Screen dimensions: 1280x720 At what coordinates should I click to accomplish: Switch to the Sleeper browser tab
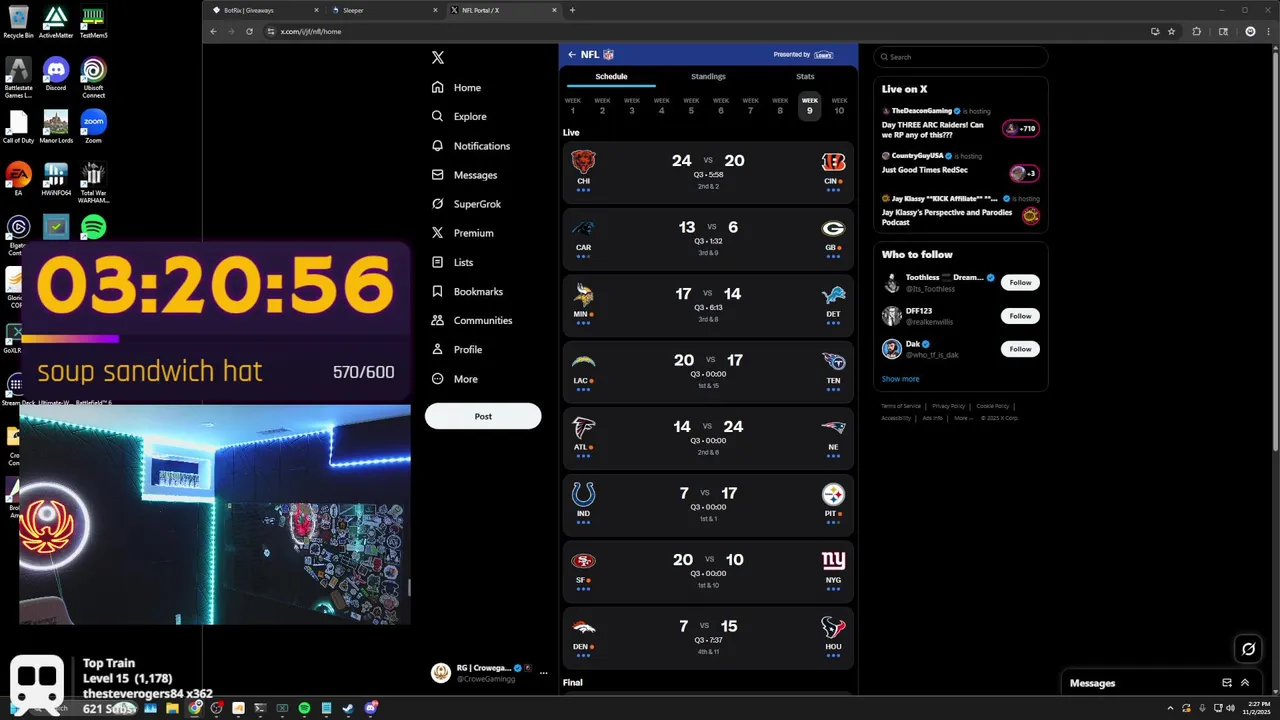point(385,10)
